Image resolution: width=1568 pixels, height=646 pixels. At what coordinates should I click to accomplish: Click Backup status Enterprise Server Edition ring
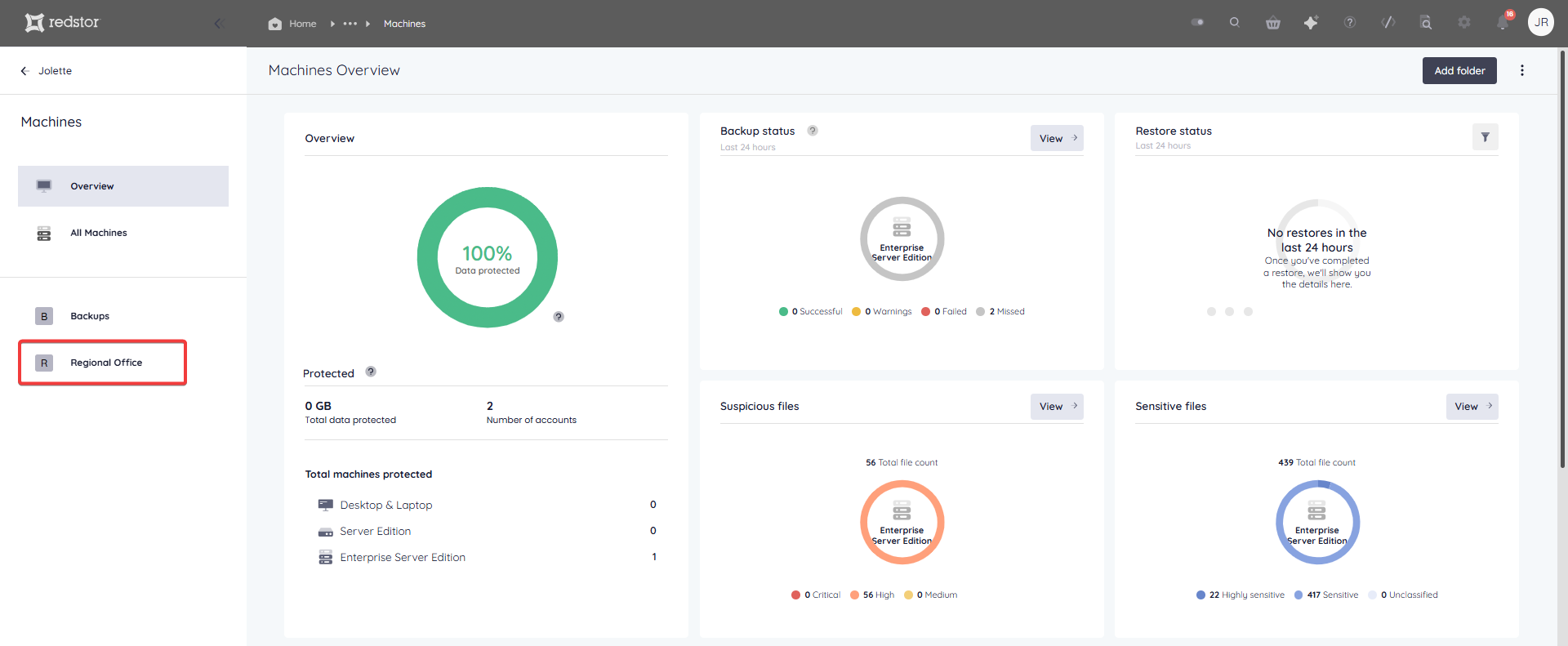pyautogui.click(x=902, y=238)
